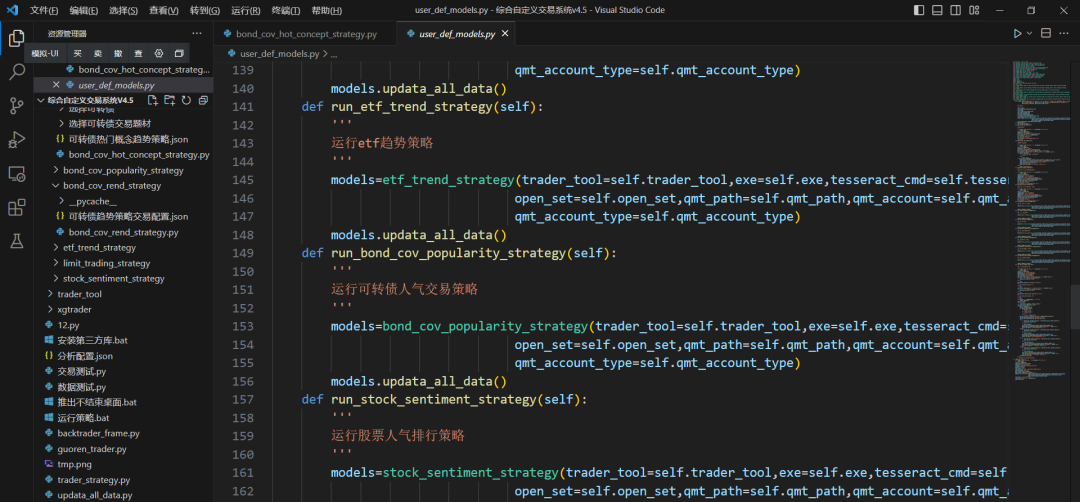Click the minimap code overview
The height and width of the screenshot is (502, 1080).
(x=1039, y=220)
